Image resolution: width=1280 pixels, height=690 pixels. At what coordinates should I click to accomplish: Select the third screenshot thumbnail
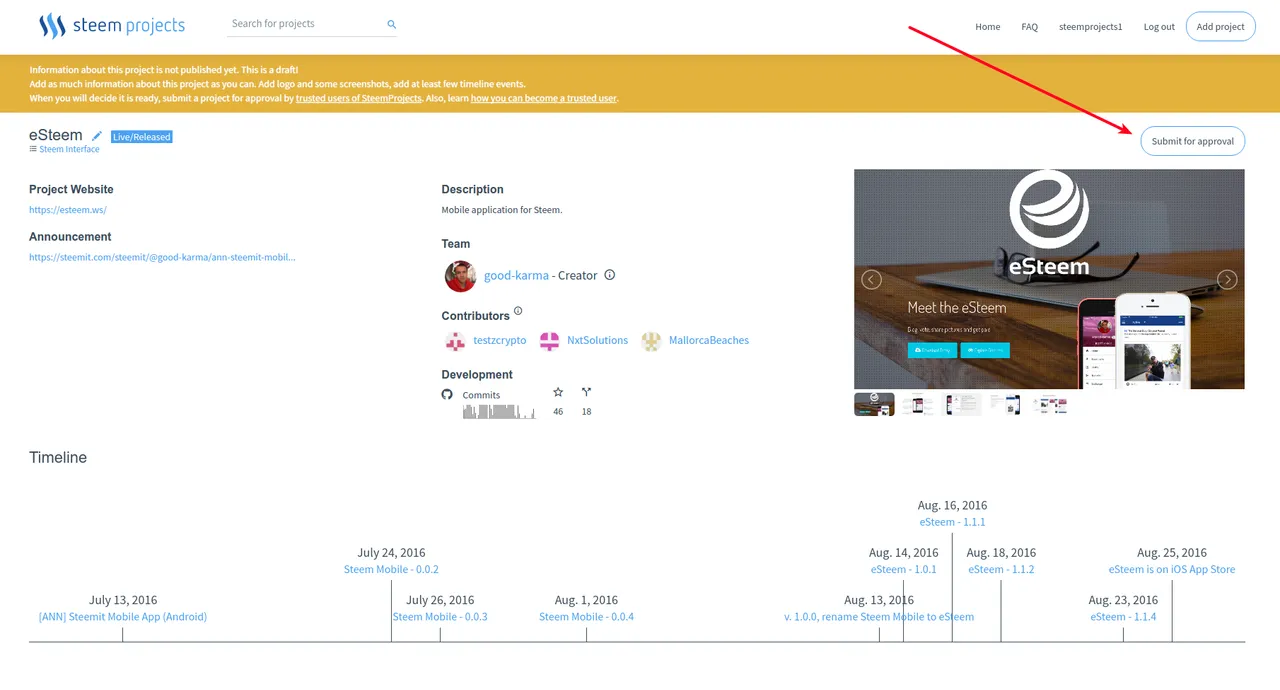tap(963, 404)
